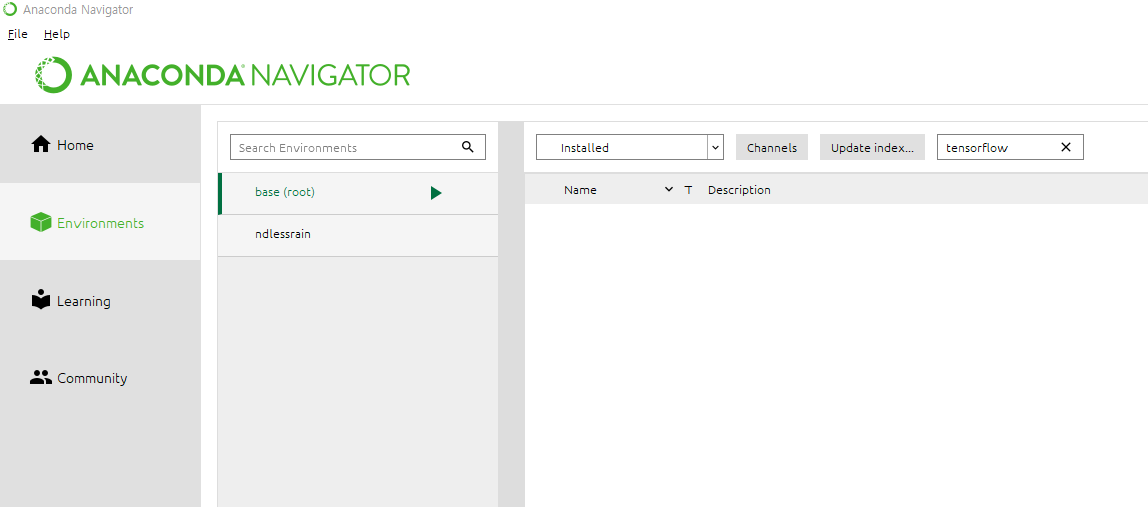Click the green Environments cube icon
The width and height of the screenshot is (1148, 507).
click(x=40, y=222)
